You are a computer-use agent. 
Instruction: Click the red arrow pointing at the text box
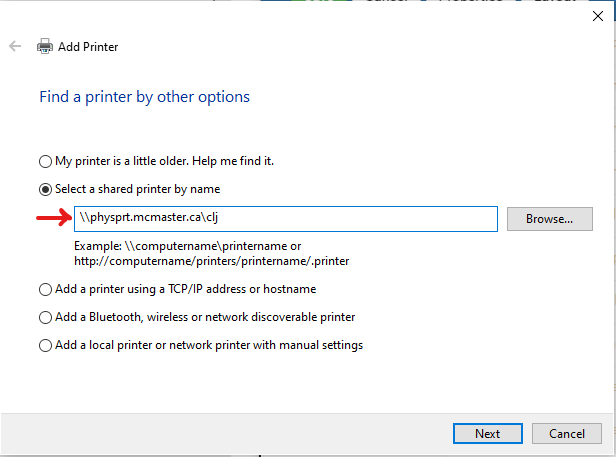pyautogui.click(x=51, y=217)
